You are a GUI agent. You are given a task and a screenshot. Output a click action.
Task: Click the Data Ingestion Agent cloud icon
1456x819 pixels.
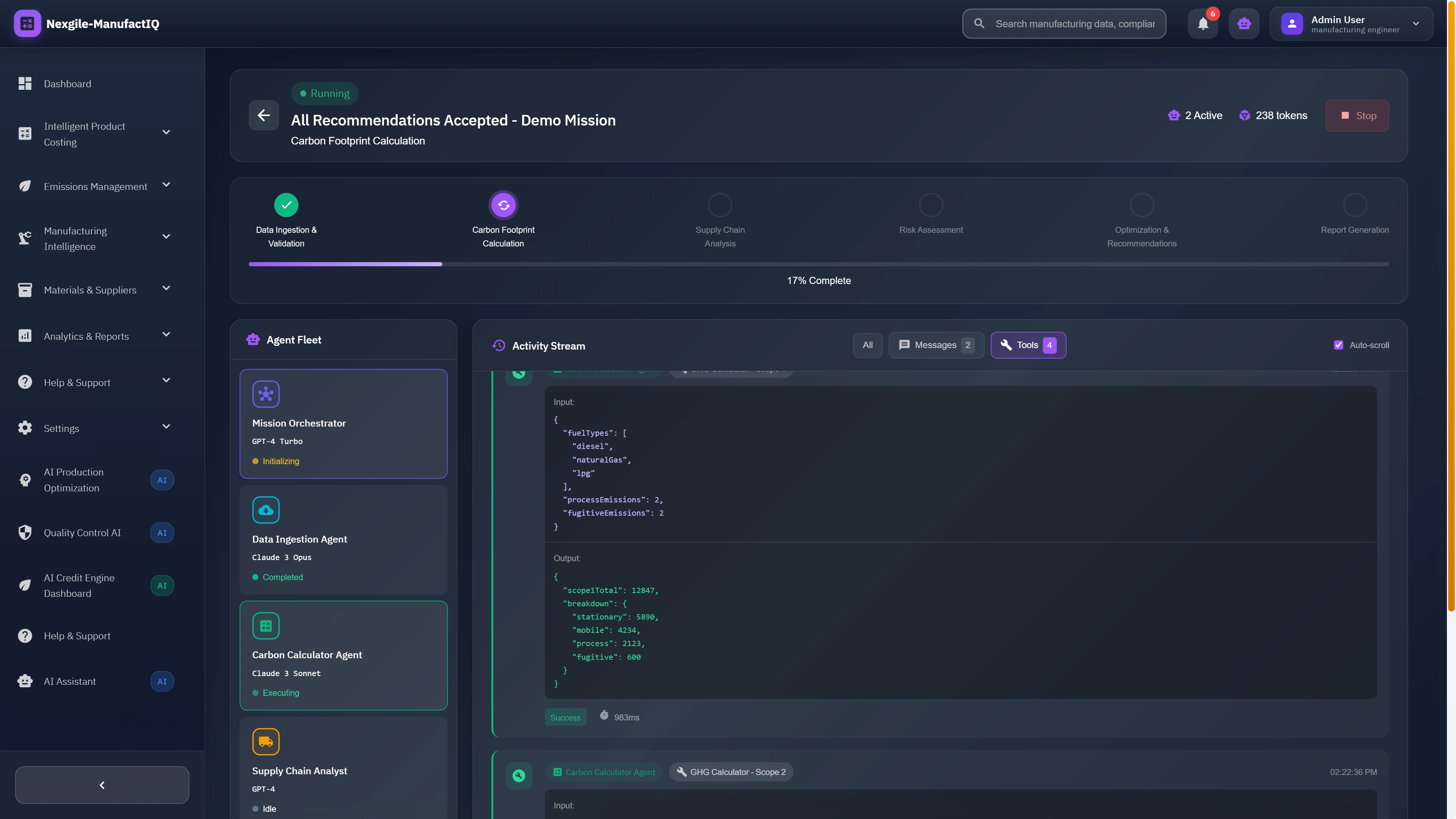pos(266,510)
